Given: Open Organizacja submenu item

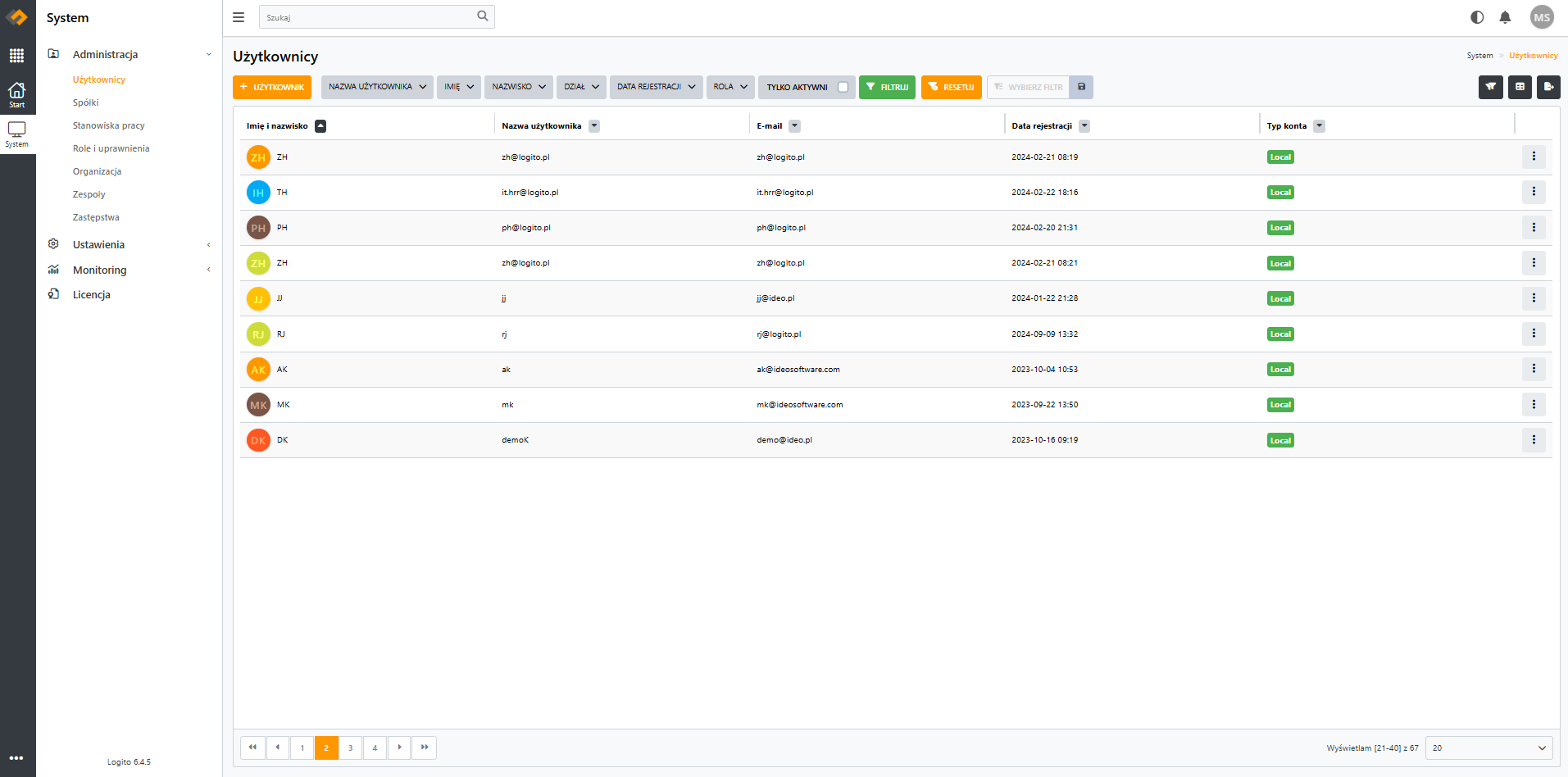Looking at the screenshot, I should pos(97,171).
